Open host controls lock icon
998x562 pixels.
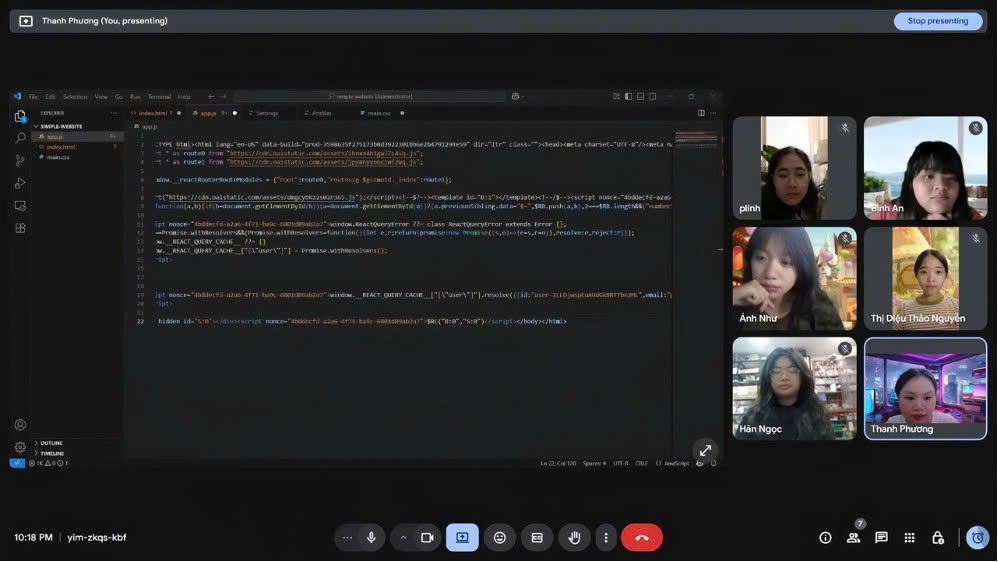point(937,537)
